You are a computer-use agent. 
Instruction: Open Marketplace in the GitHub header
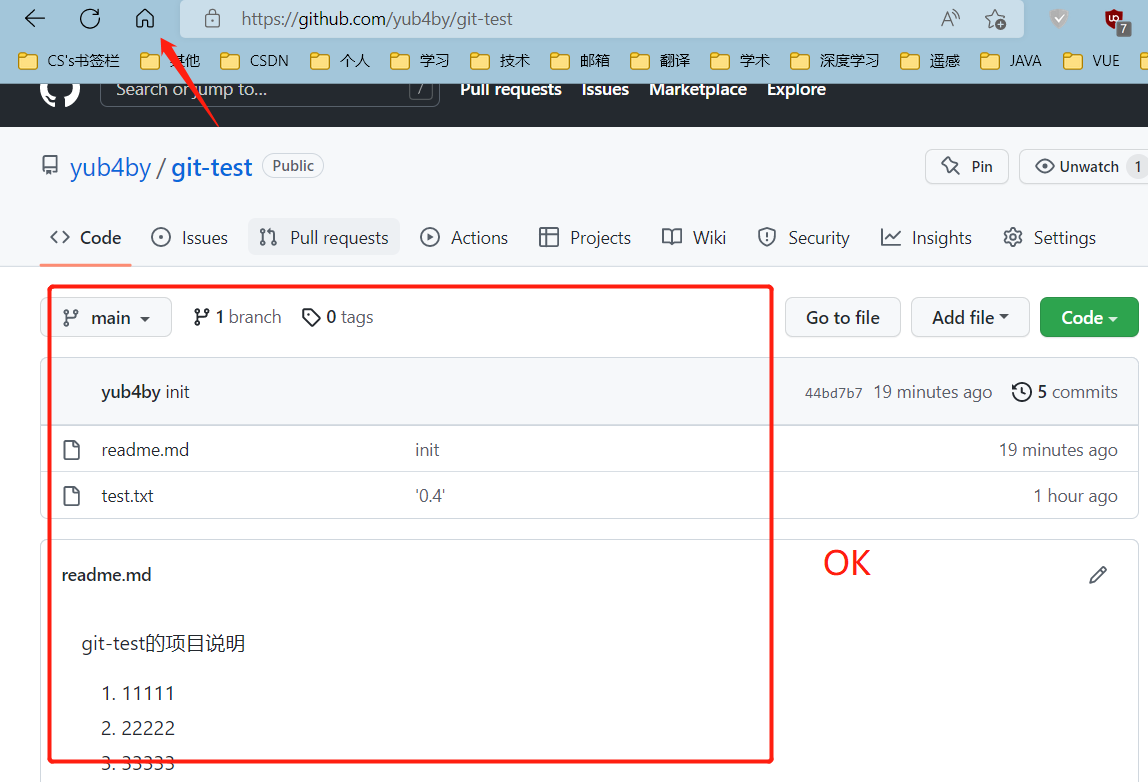(698, 89)
